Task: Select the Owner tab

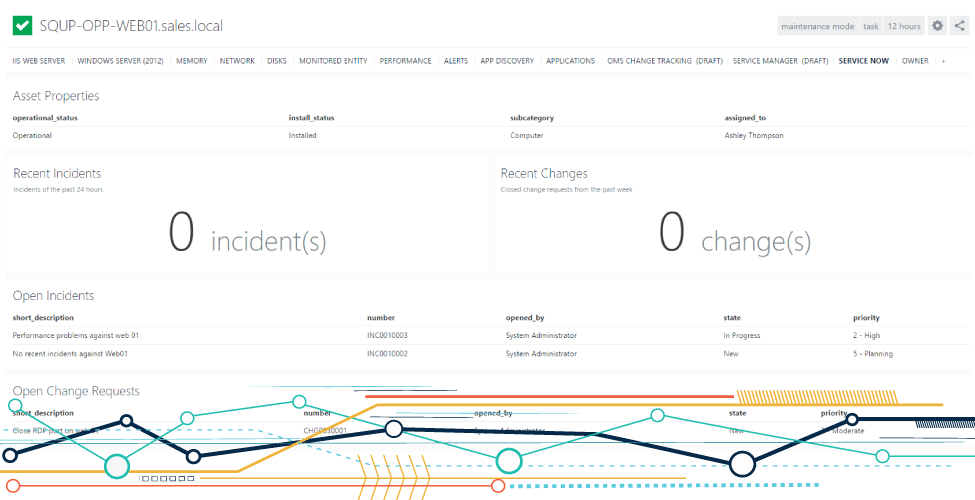Action: click(x=915, y=61)
